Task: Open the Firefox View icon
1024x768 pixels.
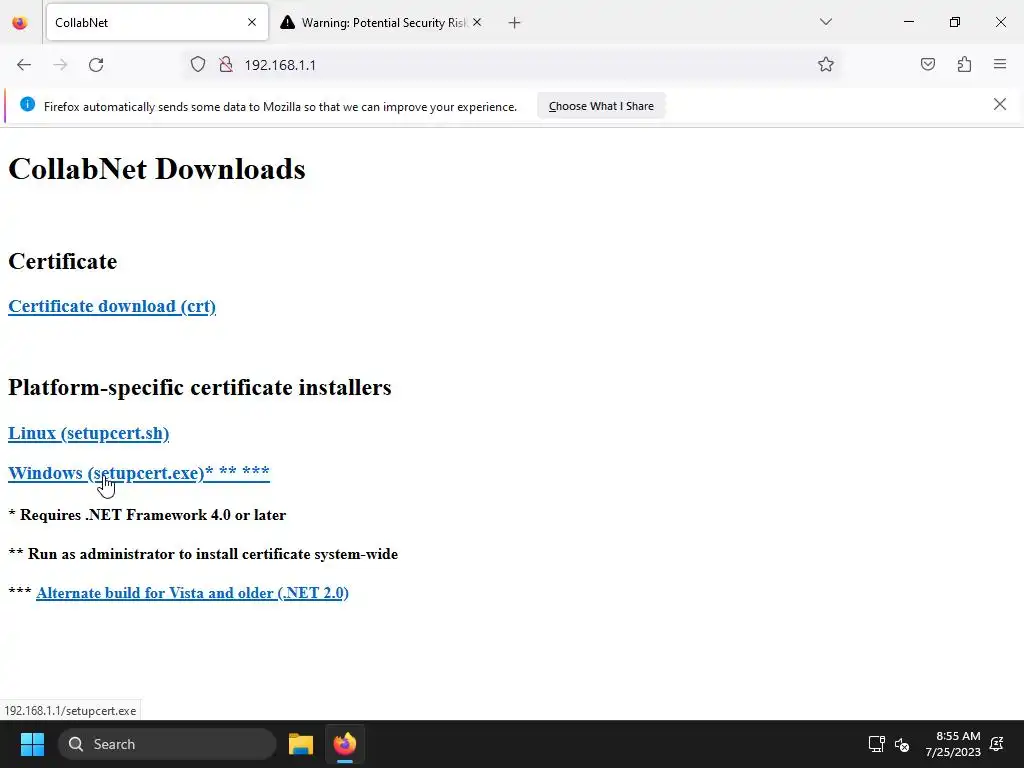Action: click(20, 23)
